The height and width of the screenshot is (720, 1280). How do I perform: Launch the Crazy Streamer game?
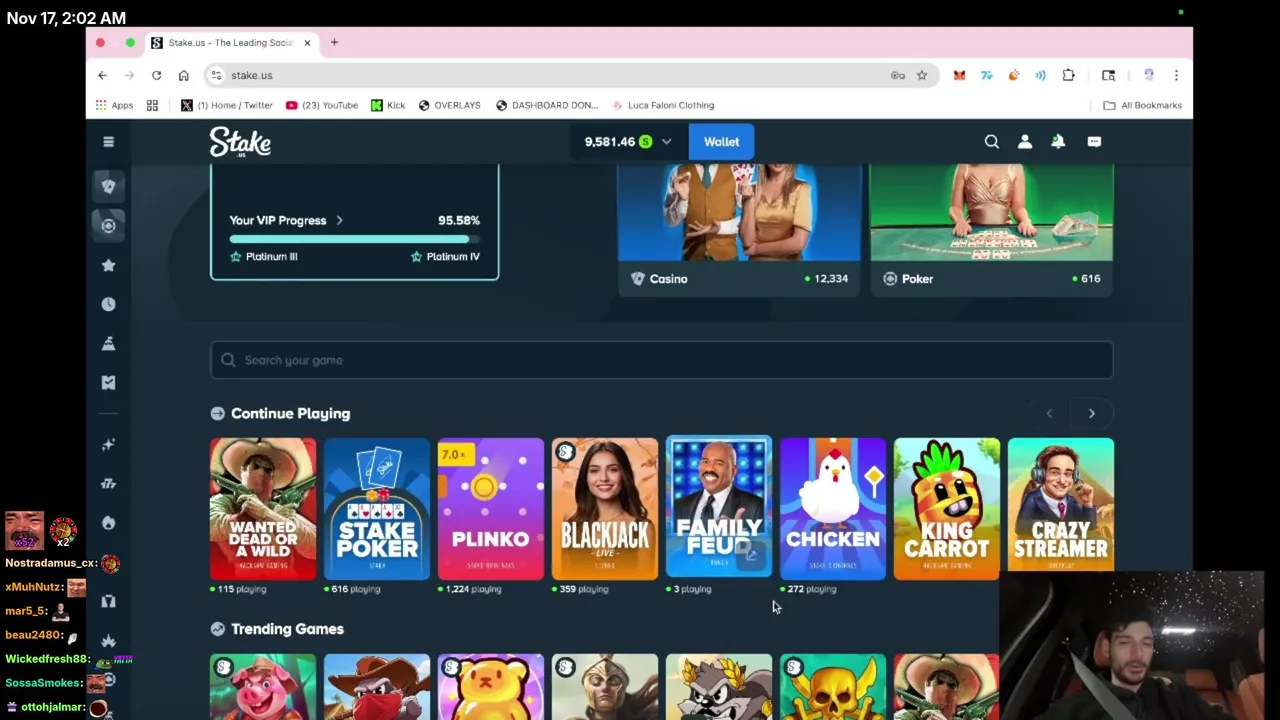pos(1061,509)
